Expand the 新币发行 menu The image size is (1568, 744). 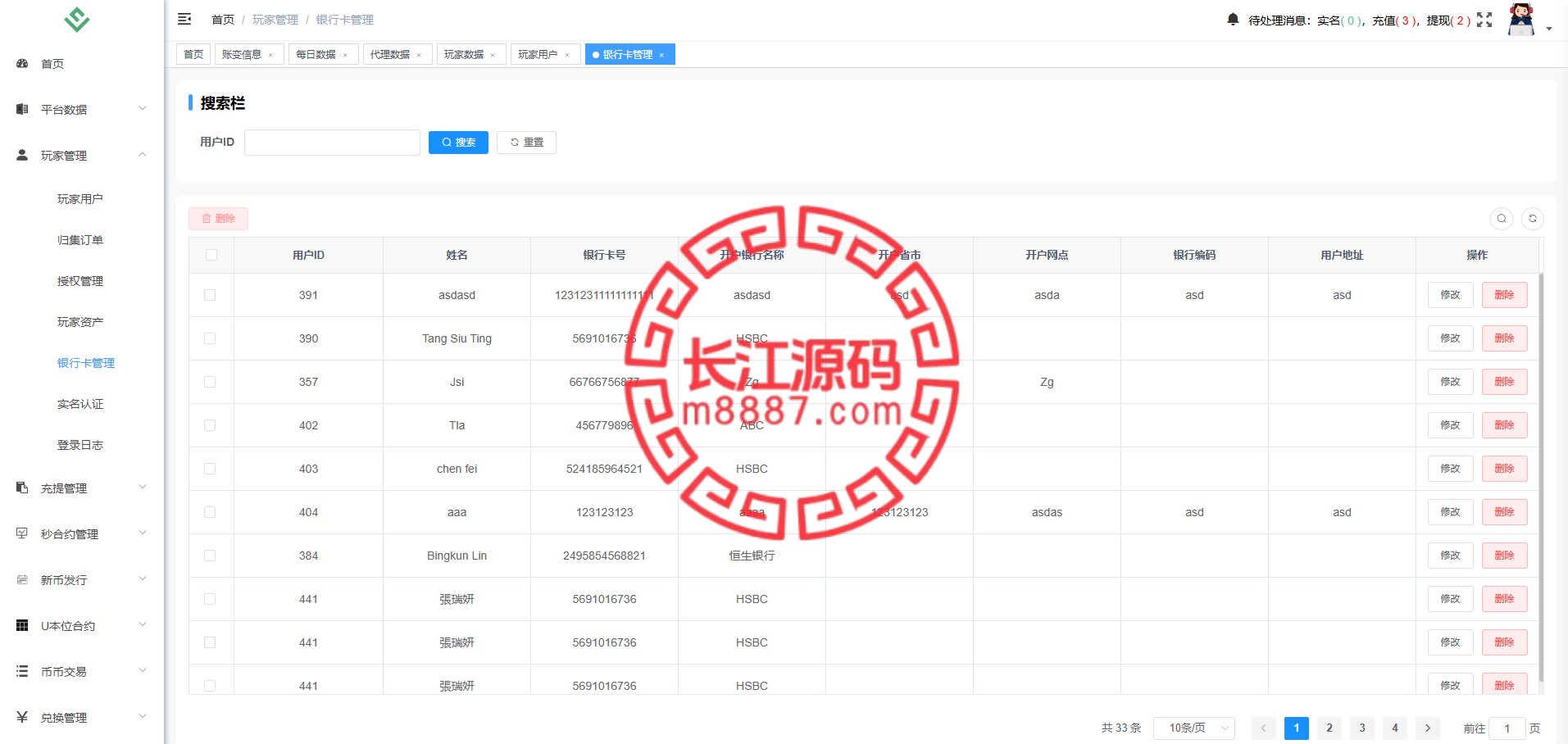pos(143,578)
